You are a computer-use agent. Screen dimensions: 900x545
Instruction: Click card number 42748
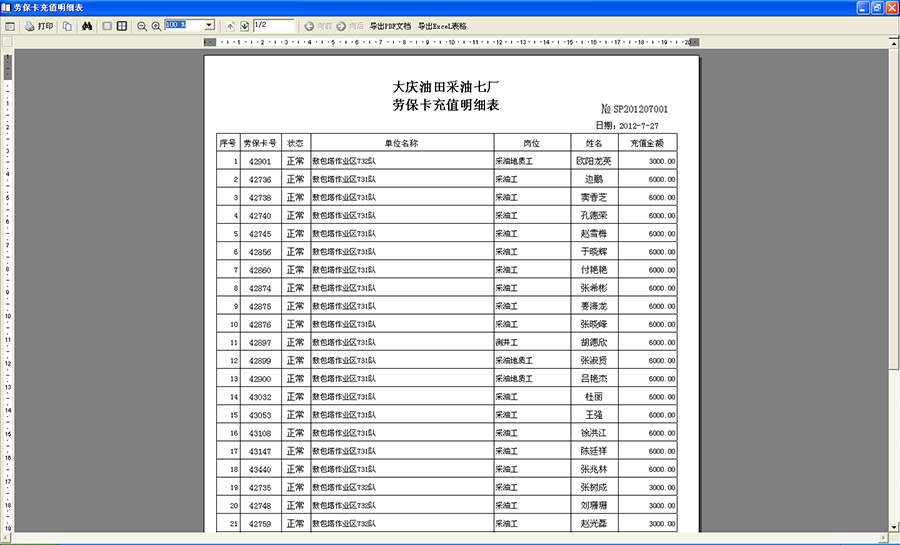pos(260,506)
